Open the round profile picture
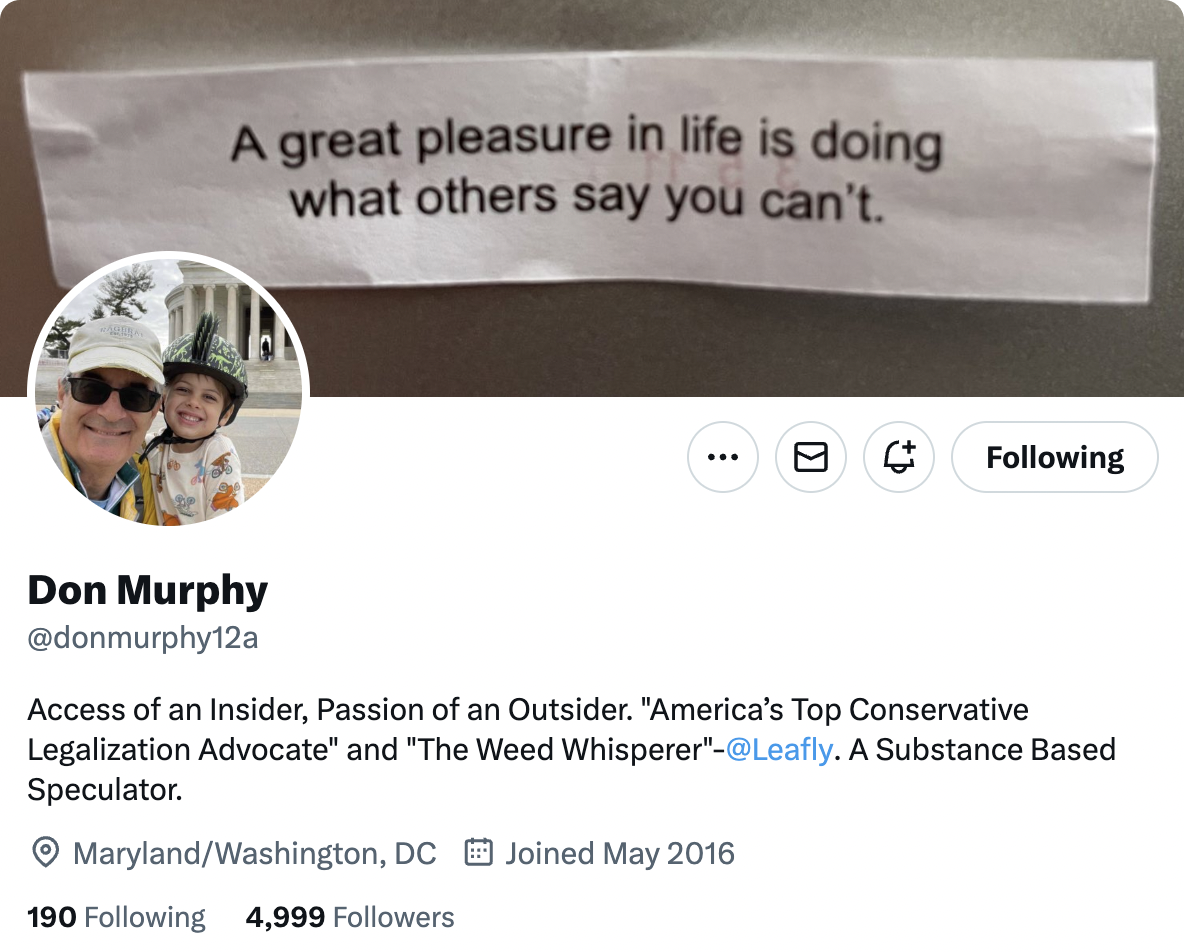Screen dimensions: 1184x952 (x=168, y=390)
